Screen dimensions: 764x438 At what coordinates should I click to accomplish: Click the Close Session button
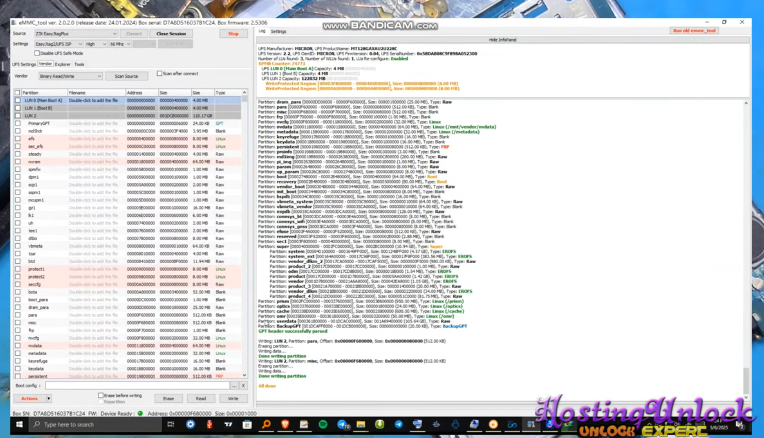pos(171,34)
